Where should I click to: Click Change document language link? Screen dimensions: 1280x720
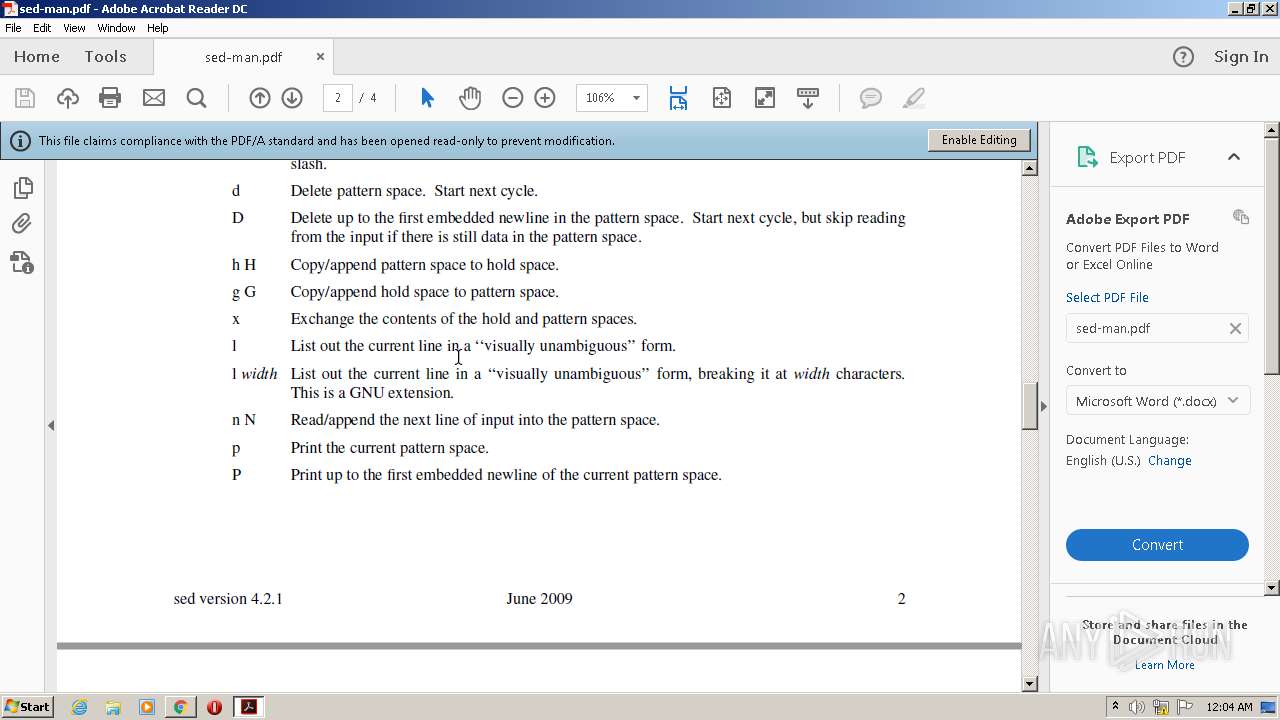coord(1170,461)
